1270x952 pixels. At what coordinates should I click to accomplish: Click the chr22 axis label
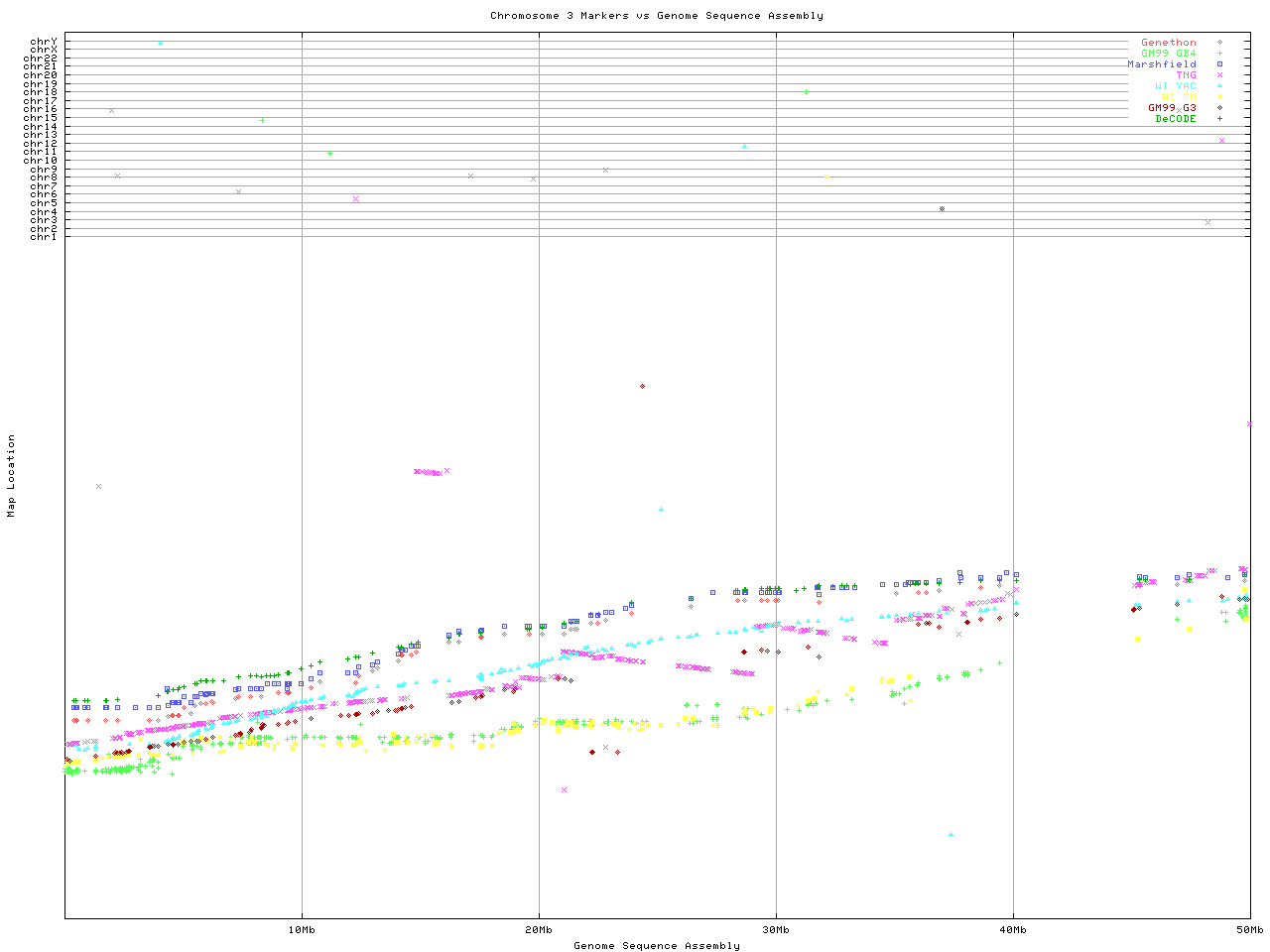(40, 59)
